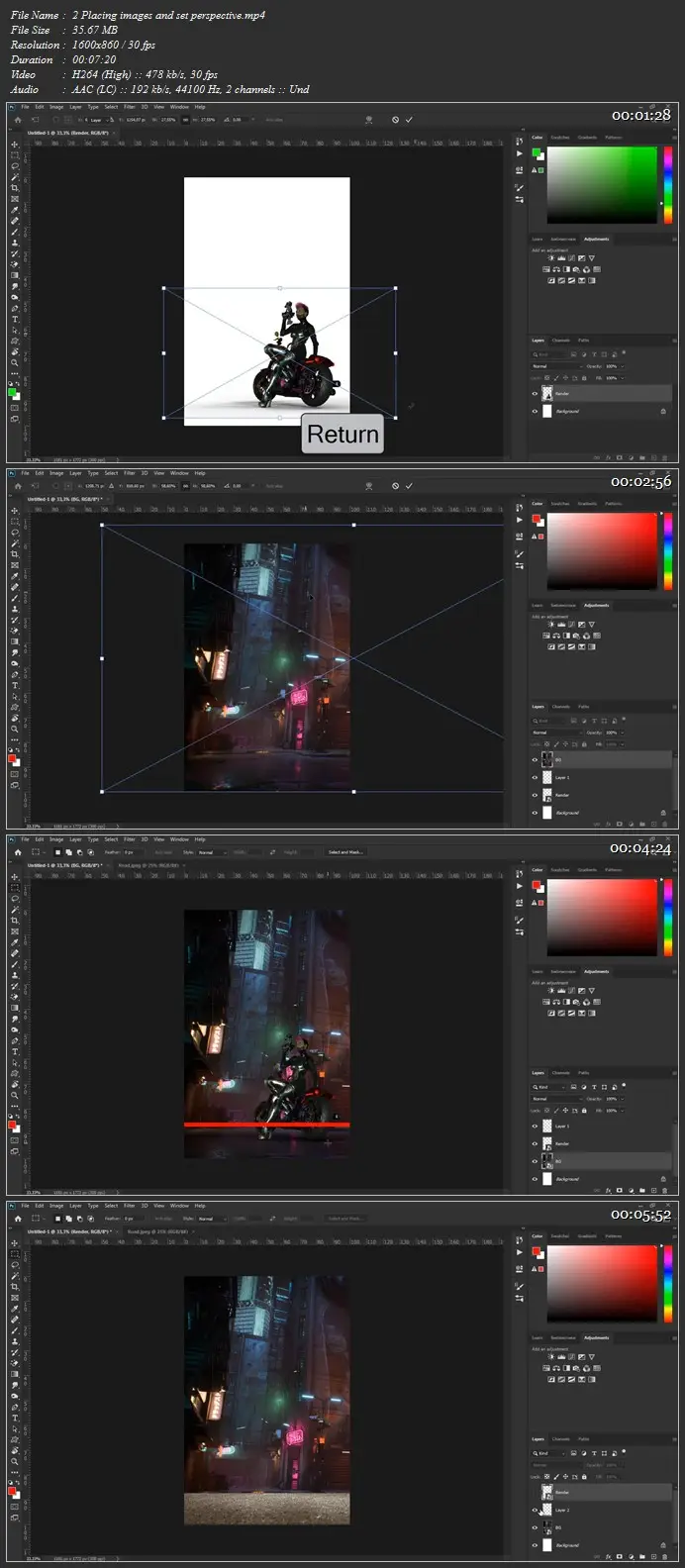Open Style dropdown in third frame's options bar
Viewport: 685px width, 1568px height.
[211, 852]
